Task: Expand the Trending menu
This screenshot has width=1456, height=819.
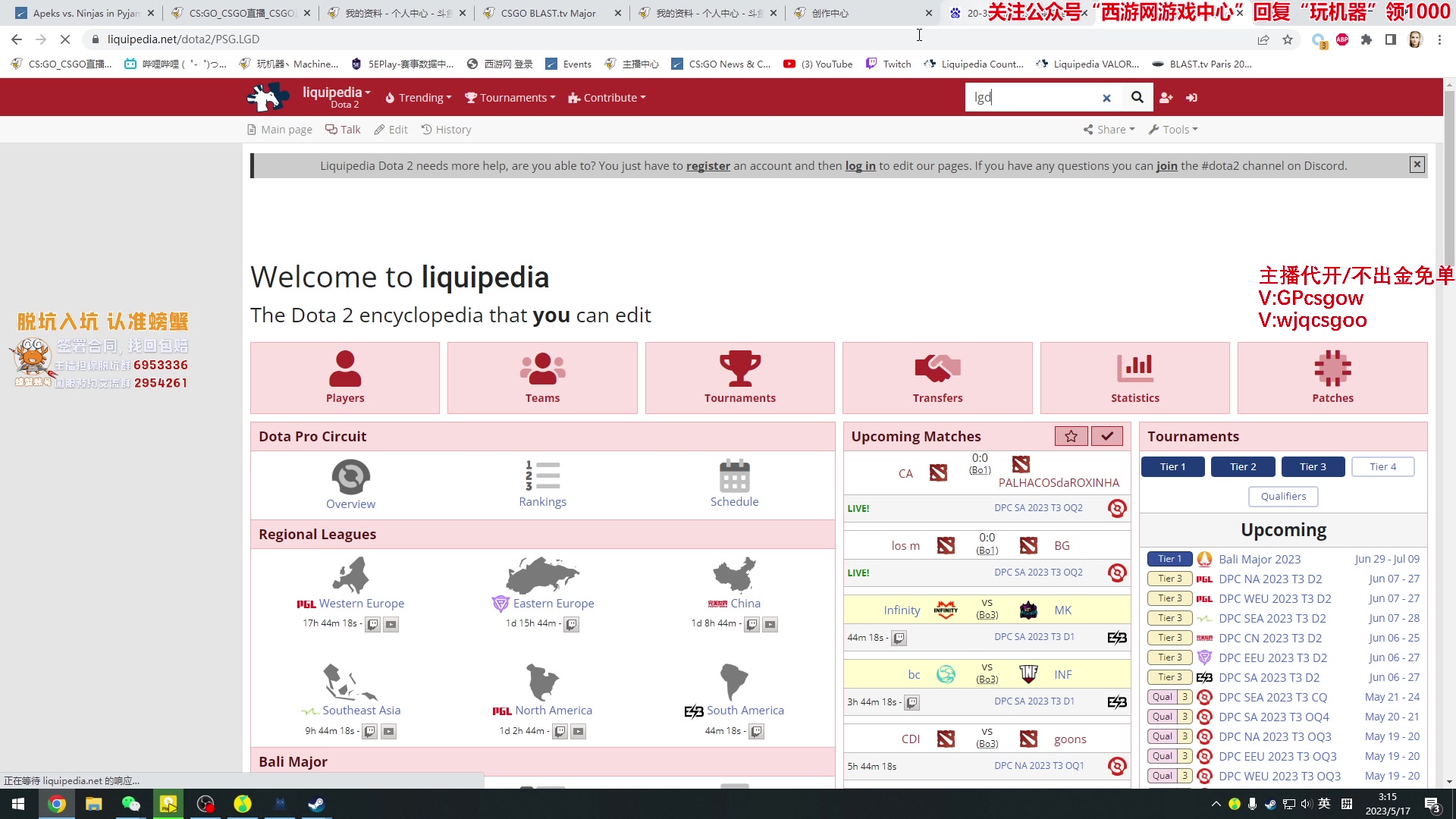Action: pyautogui.click(x=418, y=98)
